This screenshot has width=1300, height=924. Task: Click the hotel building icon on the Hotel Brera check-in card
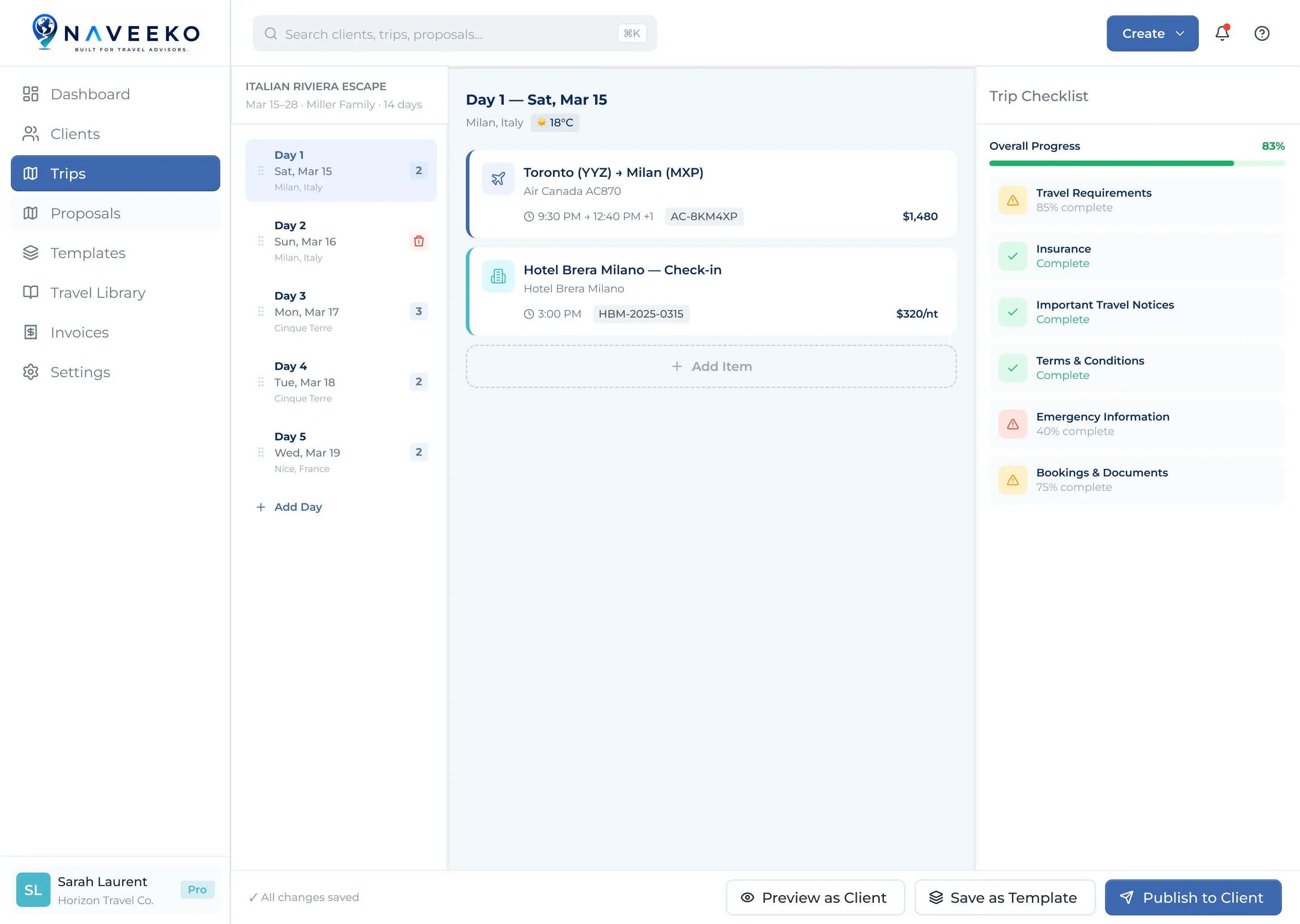coord(498,276)
